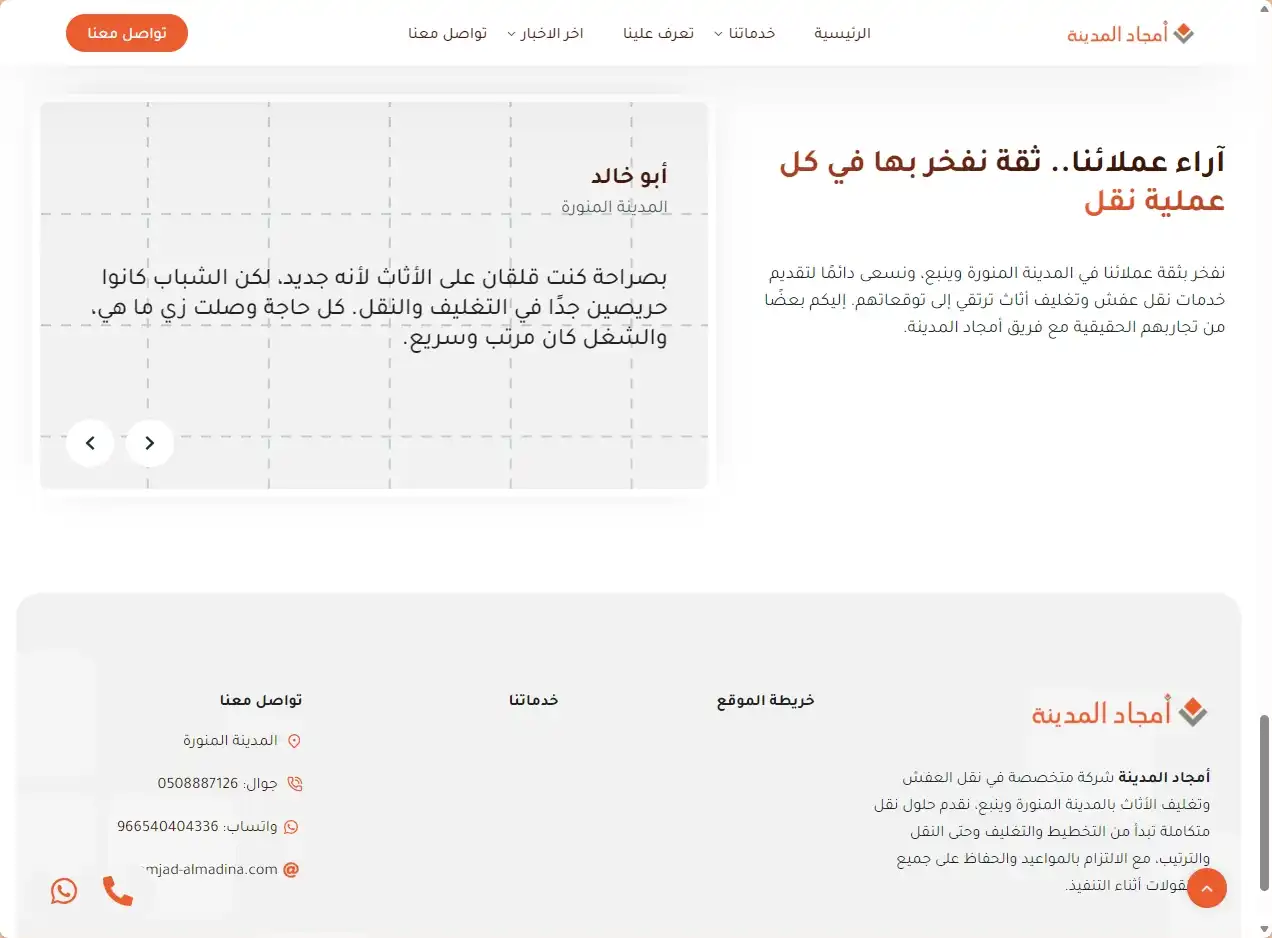The width and height of the screenshot is (1272, 938).
Task: Click reviewer name أبو خالد
Action: (629, 176)
